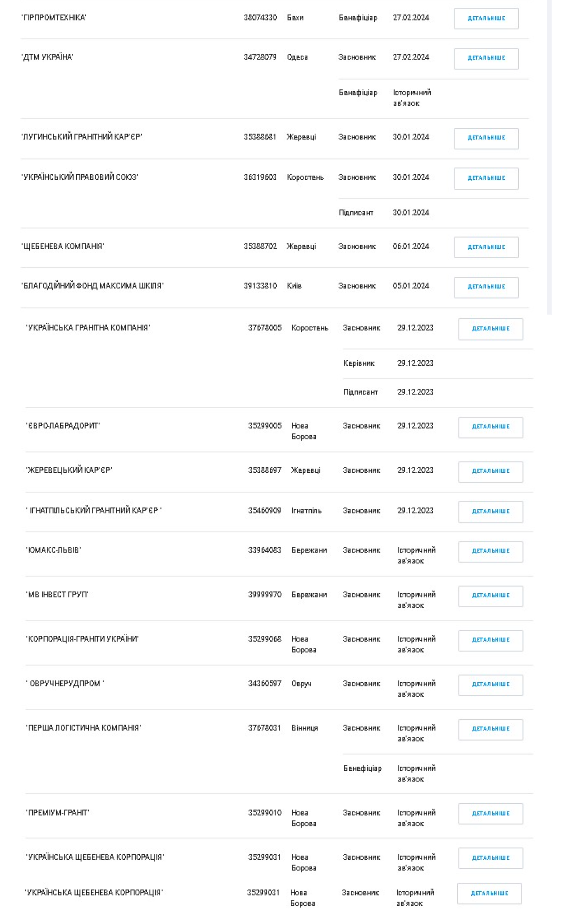Image resolution: width=563 pixels, height=910 pixels.
Task: Select the 'ГІРПРОМТЕХНІКА' company name
Action: click(x=54, y=17)
